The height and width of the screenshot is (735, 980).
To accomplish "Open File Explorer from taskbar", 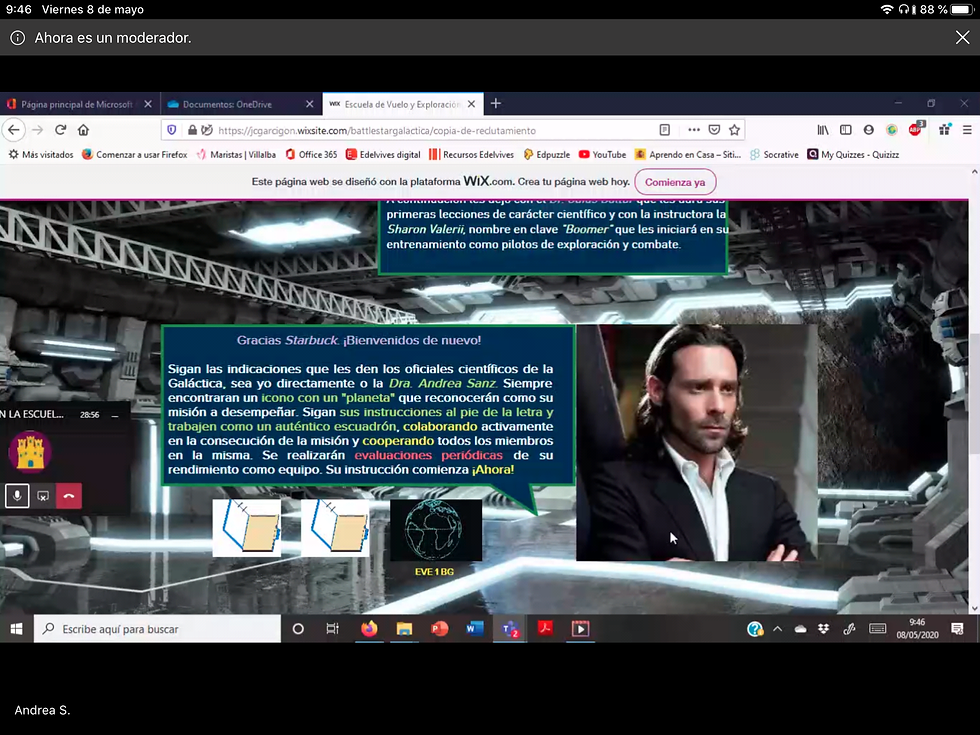I will [404, 629].
